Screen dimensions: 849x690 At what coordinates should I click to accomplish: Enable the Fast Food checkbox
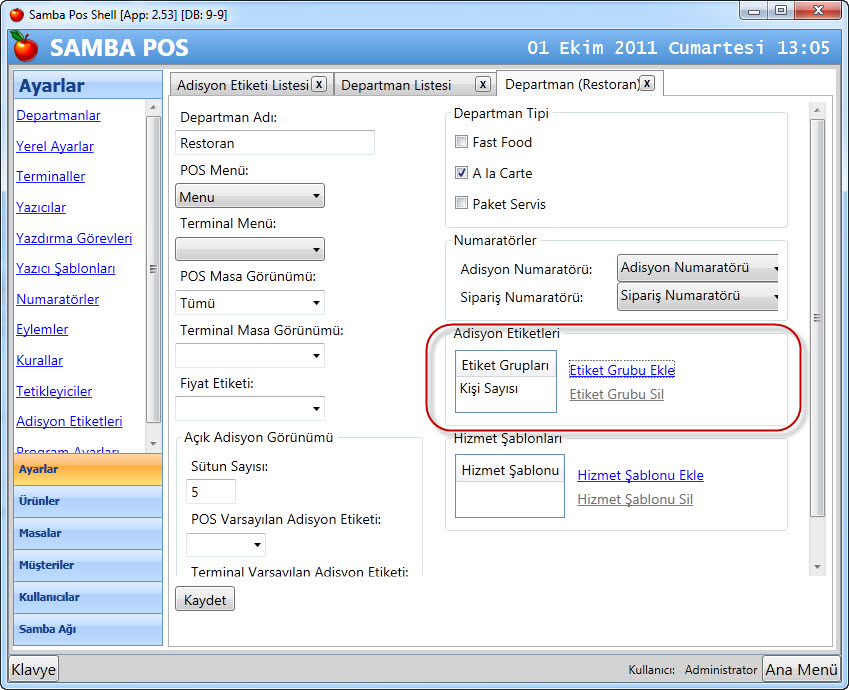point(461,142)
